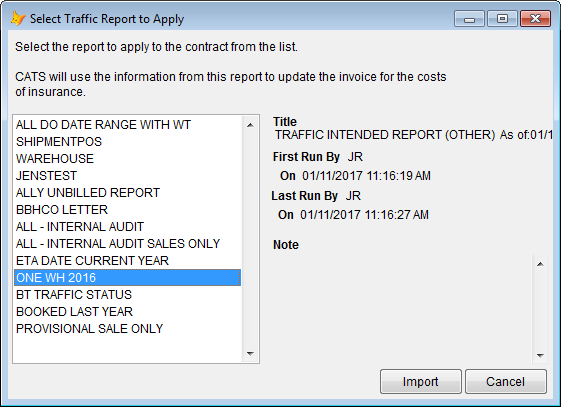561x407 pixels.
Task: Pick the JENSTEST report entry
Action: [x=127, y=176]
